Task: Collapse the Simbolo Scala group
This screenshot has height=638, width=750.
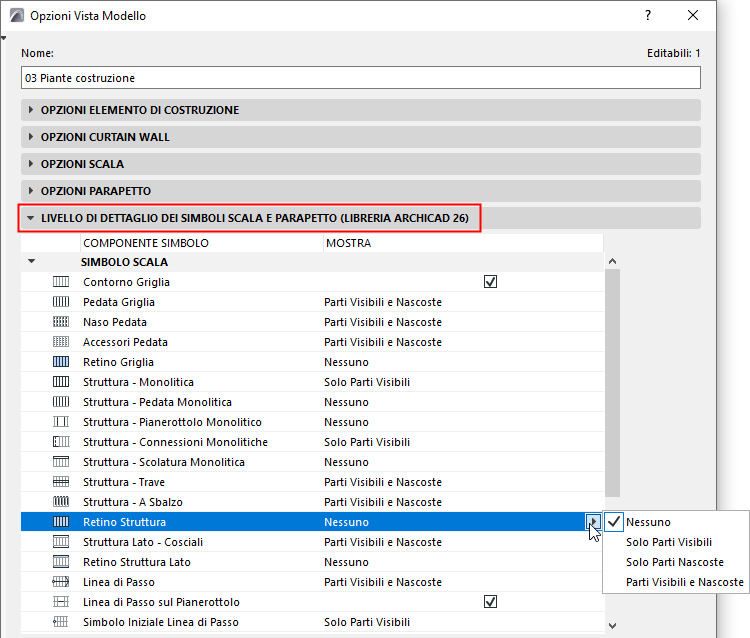Action: pos(32,262)
